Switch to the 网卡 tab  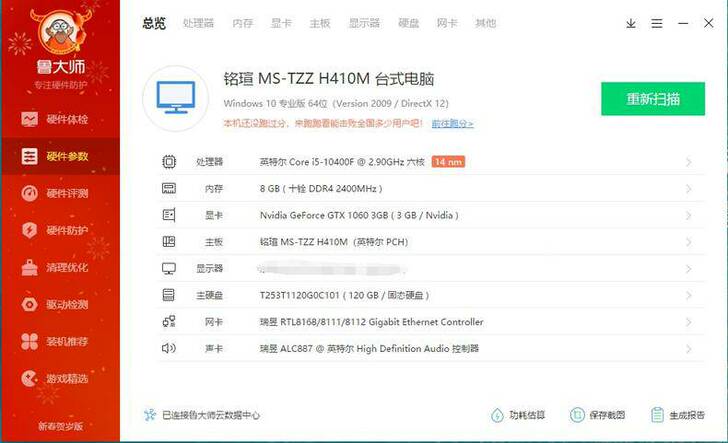[x=447, y=23]
